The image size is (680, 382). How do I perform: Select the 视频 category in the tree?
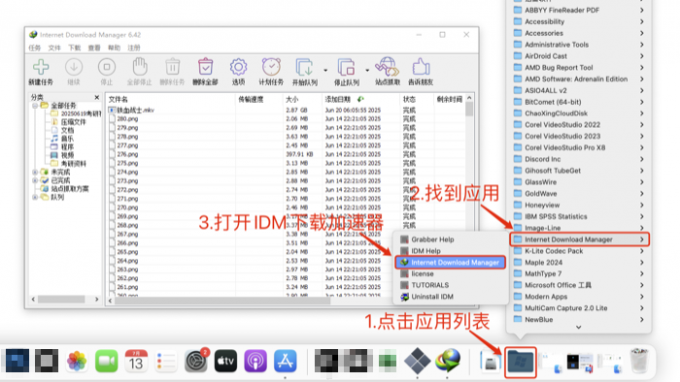pos(67,155)
